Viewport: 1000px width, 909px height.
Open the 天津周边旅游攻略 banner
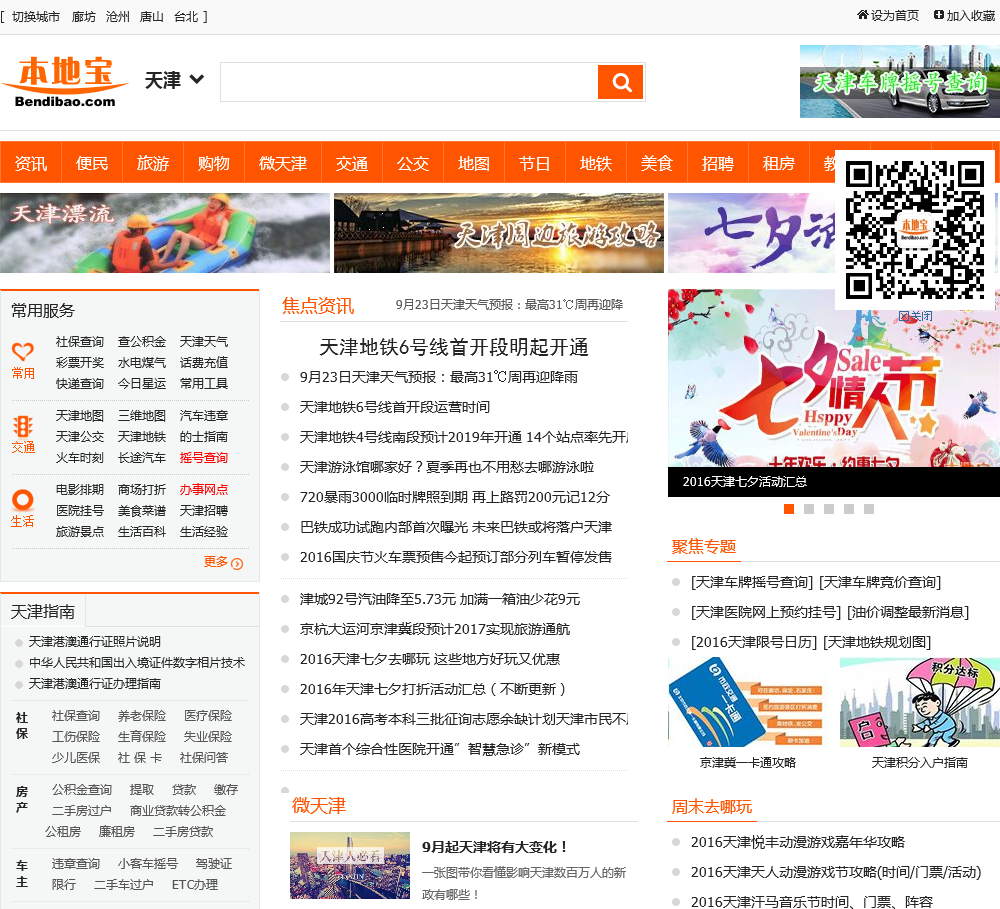tap(499, 233)
